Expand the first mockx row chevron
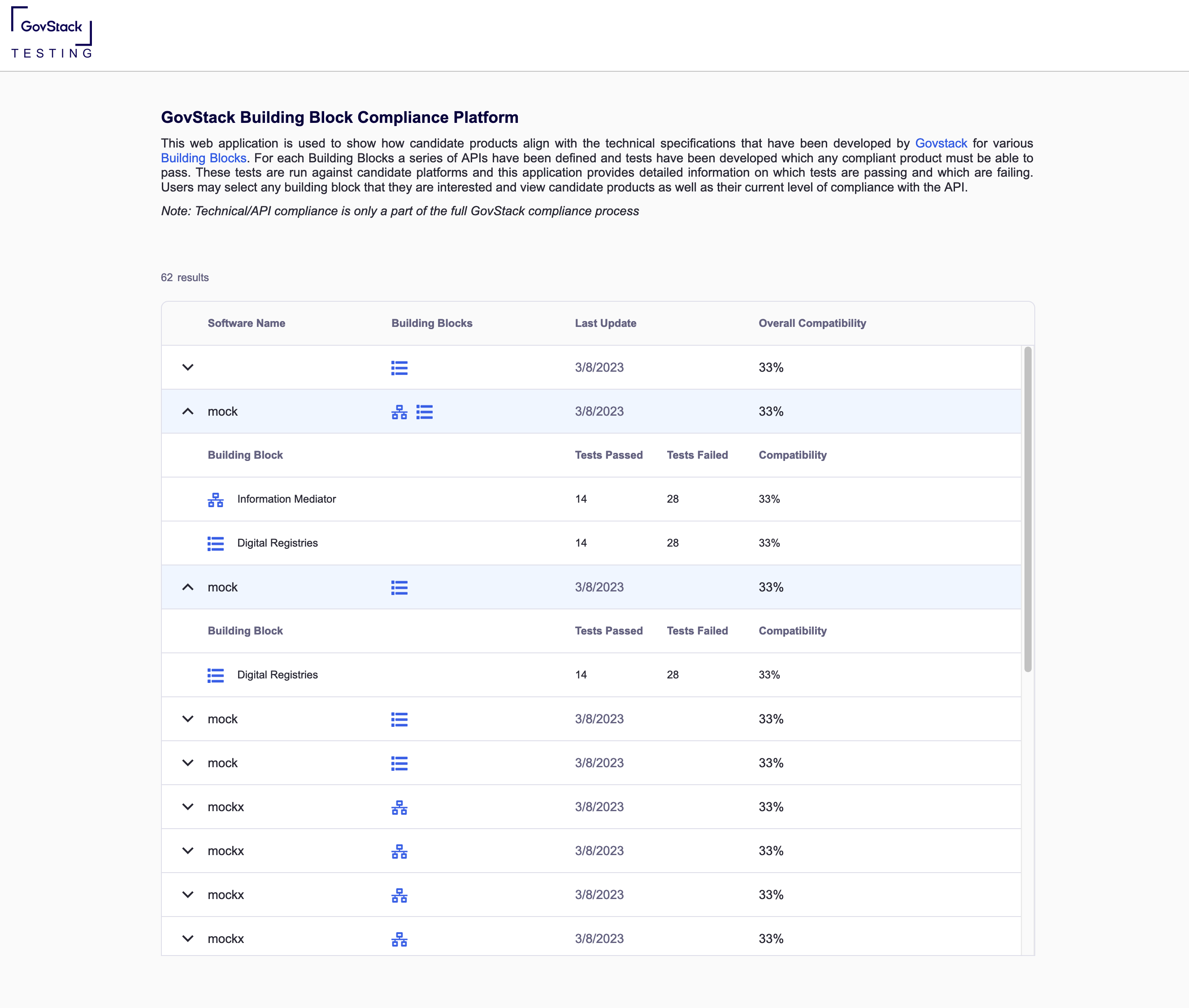Image resolution: width=1189 pixels, height=1008 pixels. (x=187, y=807)
